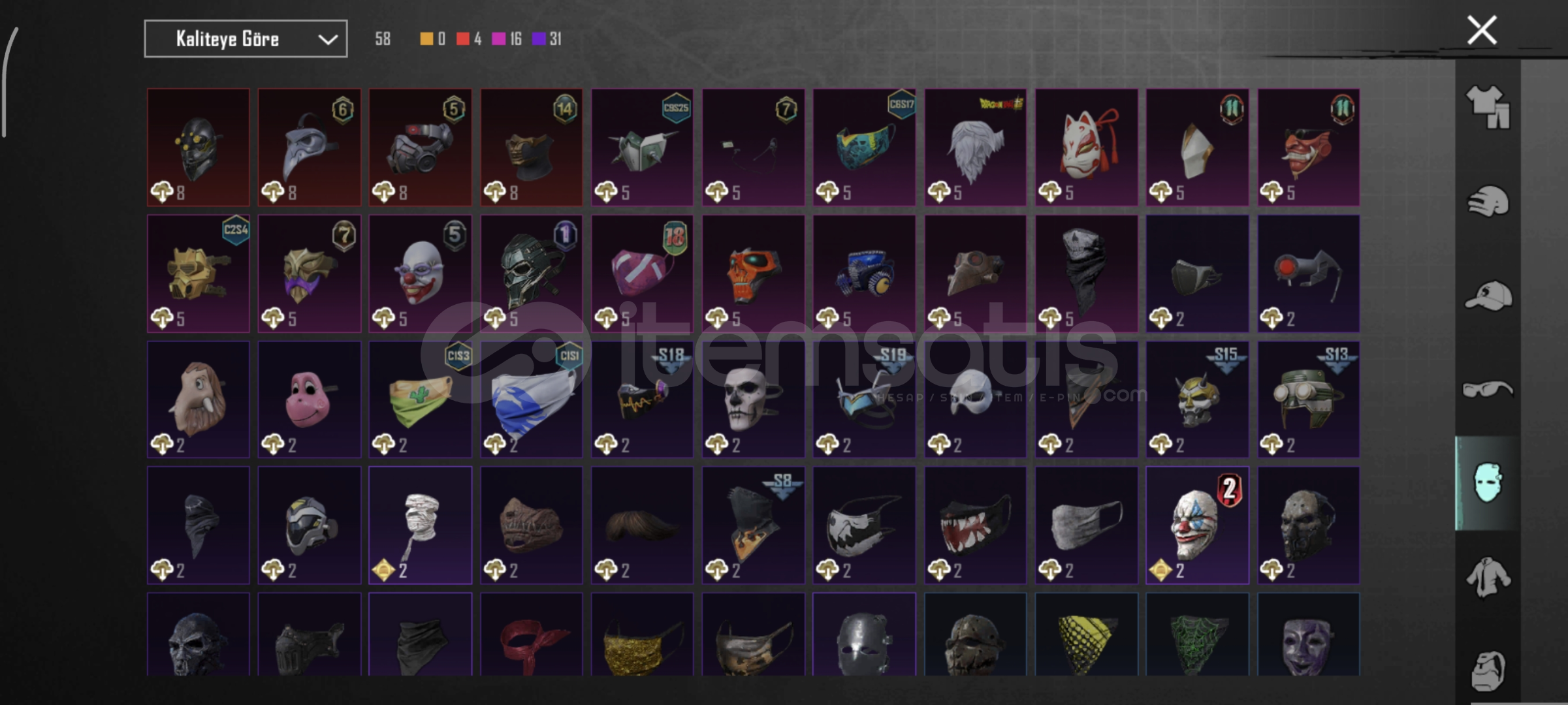The height and width of the screenshot is (705, 1568).
Task: Choose the pink dinosaur mask item
Action: [310, 399]
